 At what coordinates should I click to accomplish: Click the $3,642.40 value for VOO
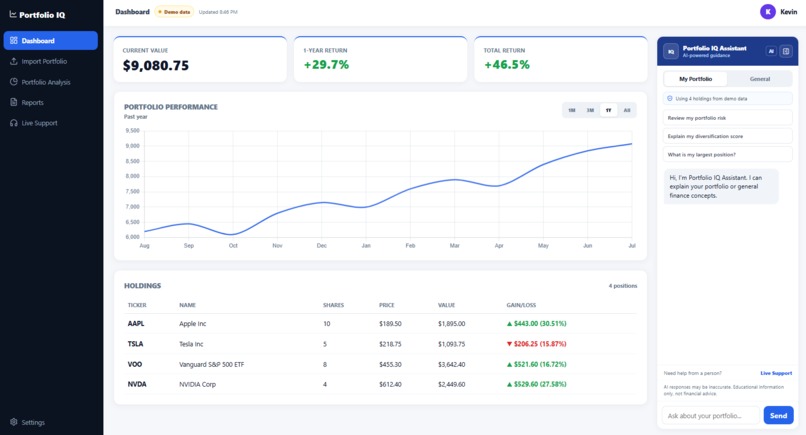tap(451, 364)
